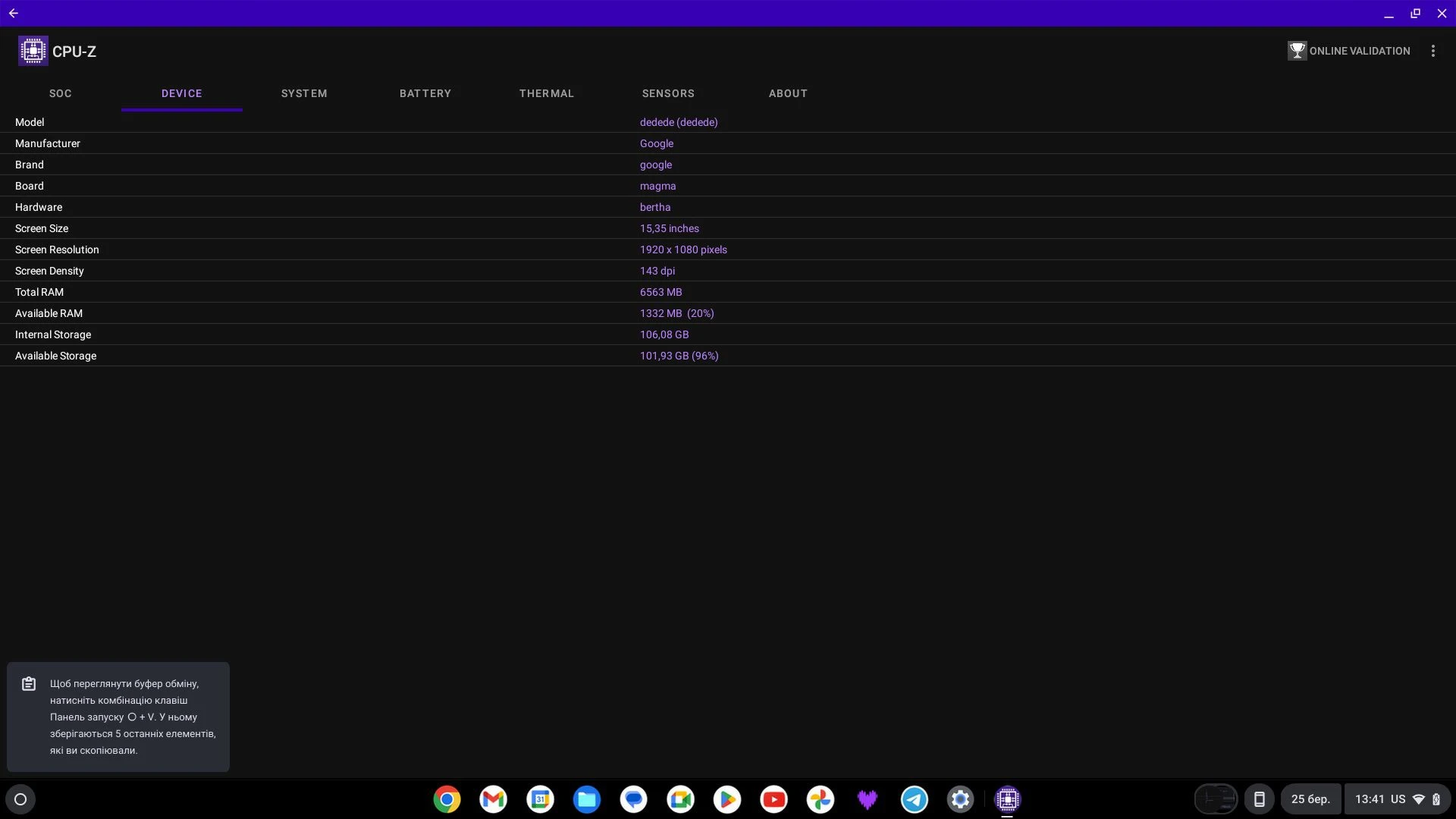Open YouTube from the shelf
The image size is (1456, 819).
click(774, 799)
